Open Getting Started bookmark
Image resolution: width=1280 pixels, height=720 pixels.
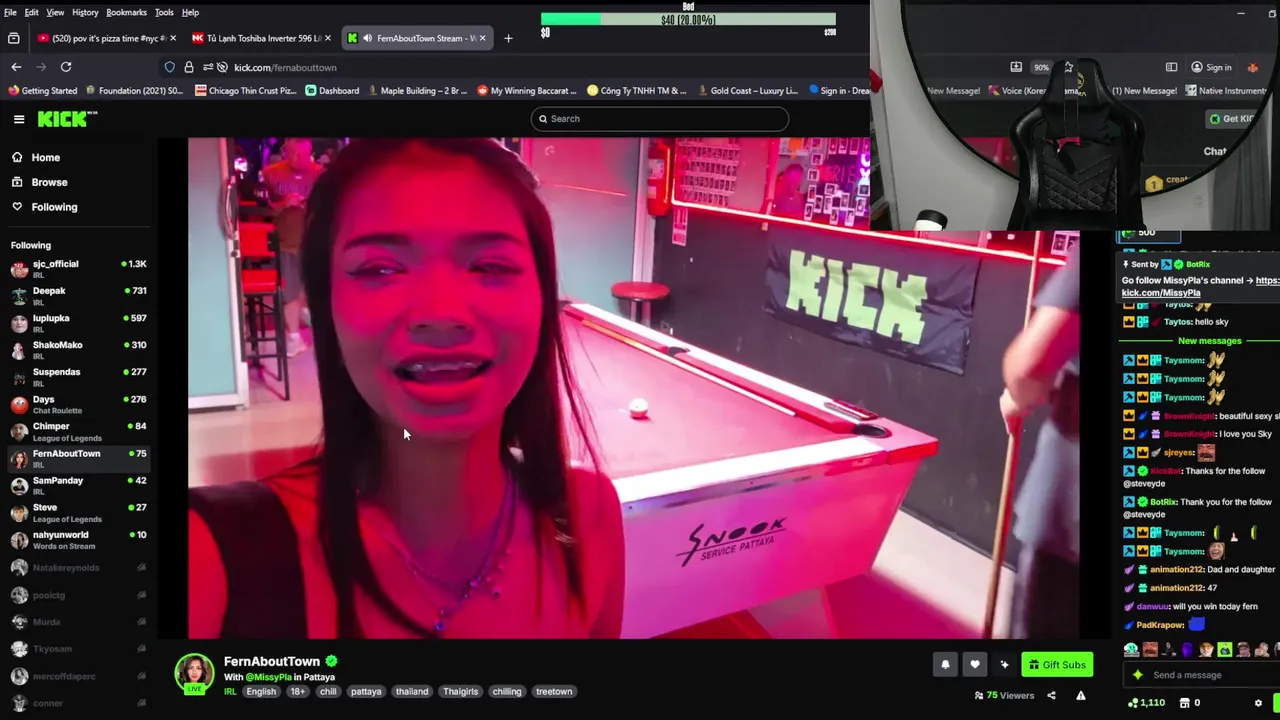click(42, 91)
